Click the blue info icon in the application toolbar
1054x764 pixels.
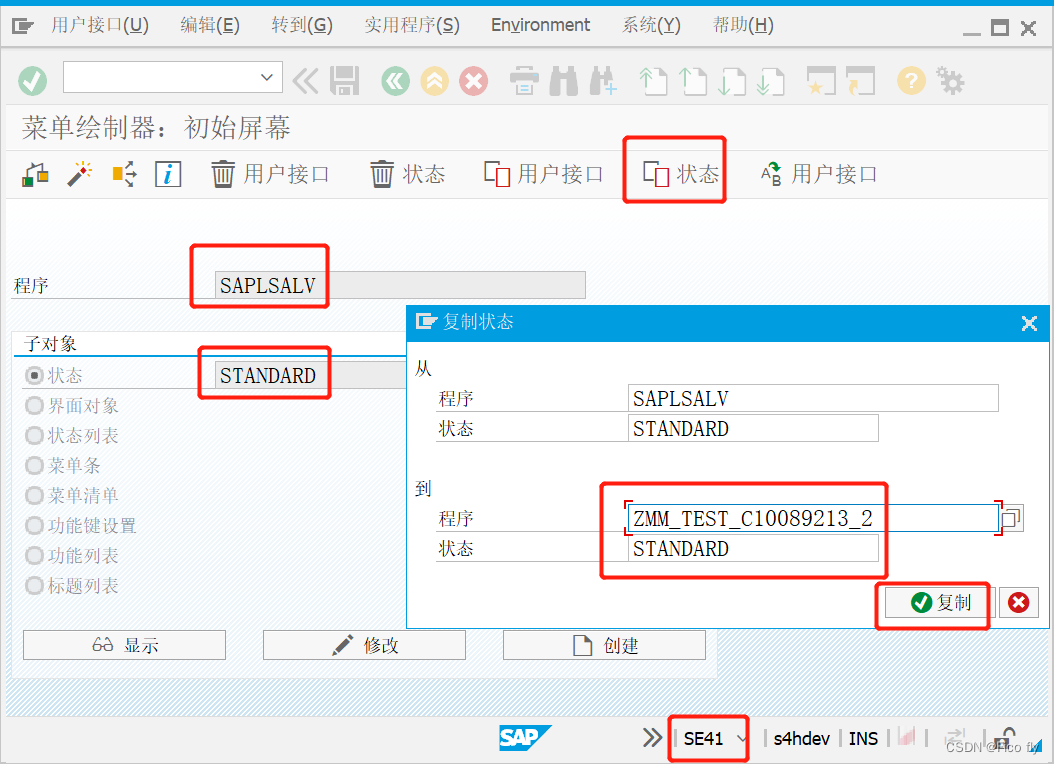point(167,173)
